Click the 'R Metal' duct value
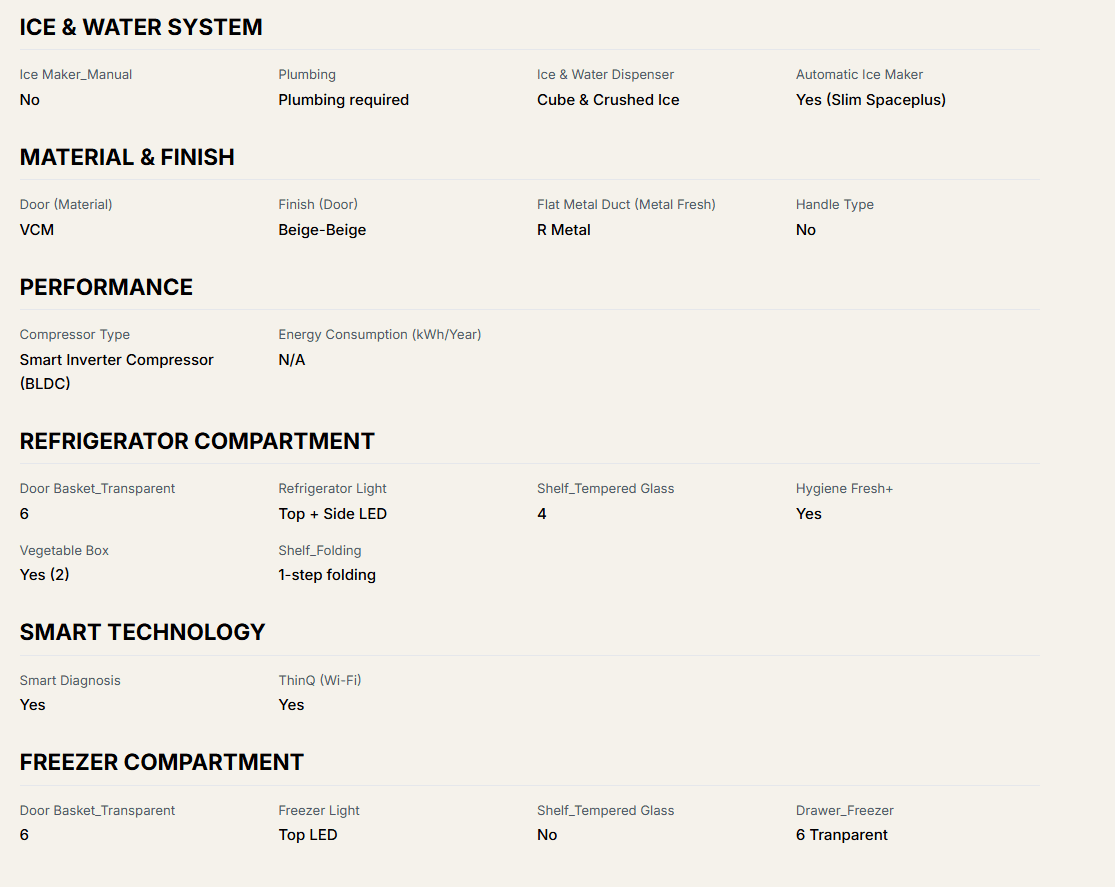Screen dimensions: 1115x887 click(563, 230)
